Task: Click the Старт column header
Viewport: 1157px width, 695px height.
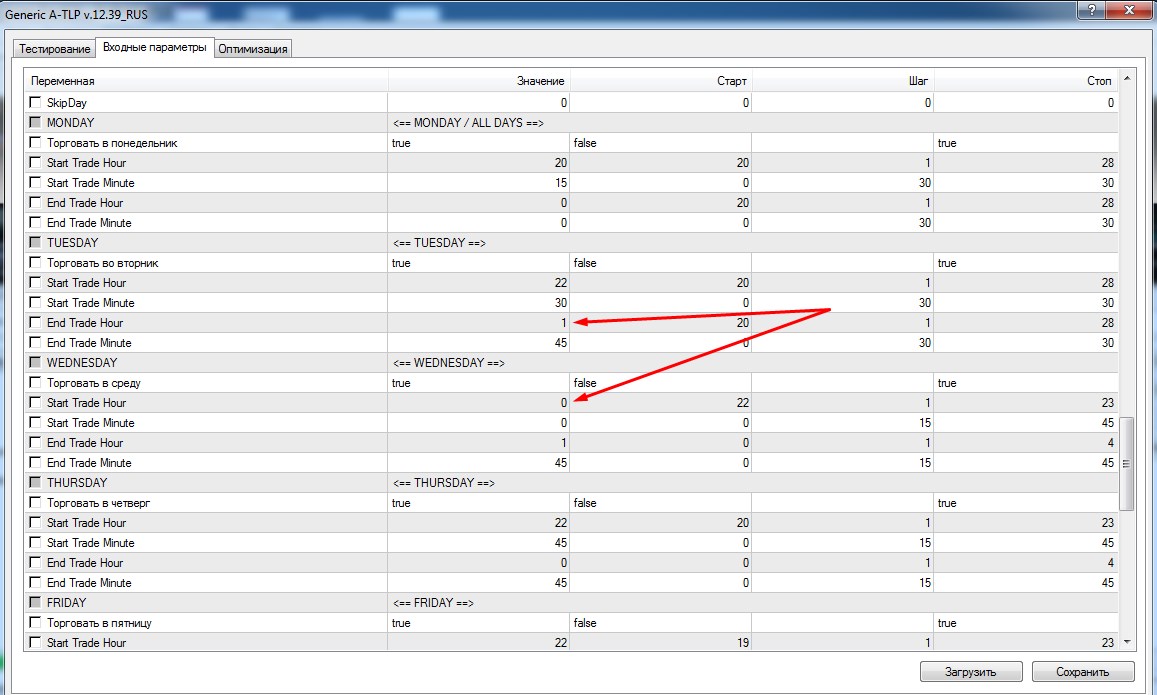Action: [x=661, y=81]
